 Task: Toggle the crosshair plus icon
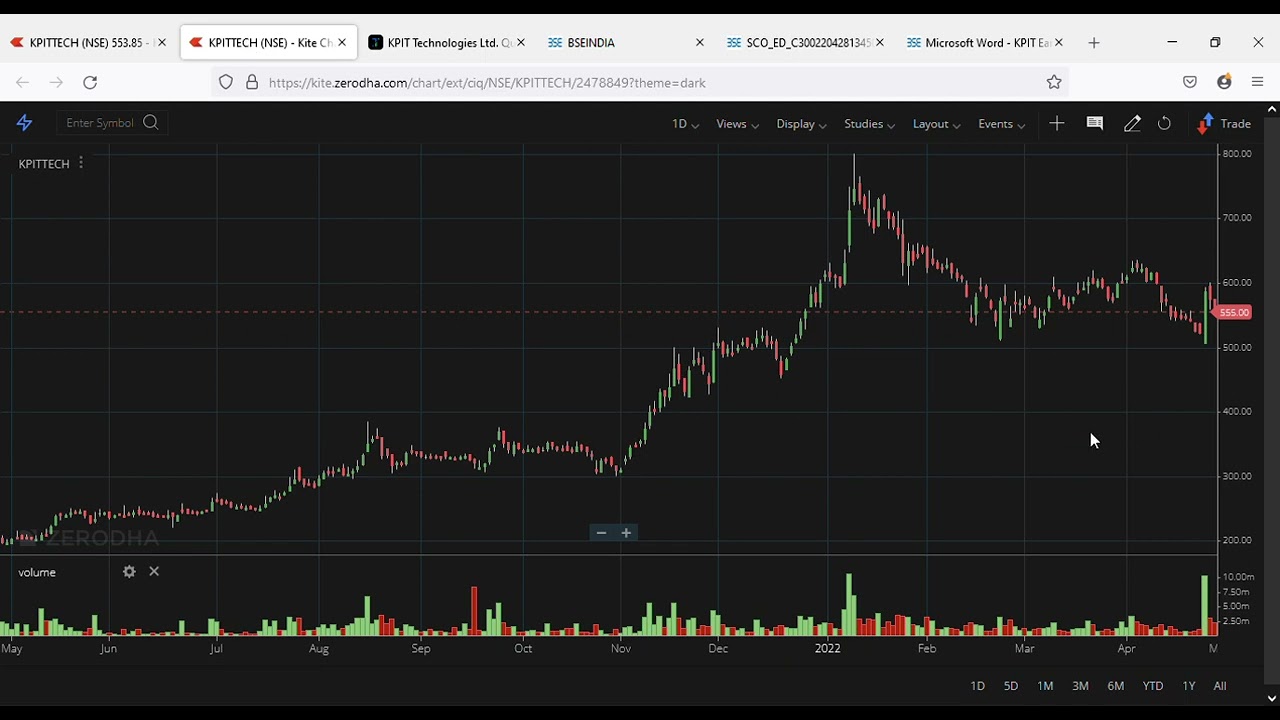pyautogui.click(x=1057, y=123)
